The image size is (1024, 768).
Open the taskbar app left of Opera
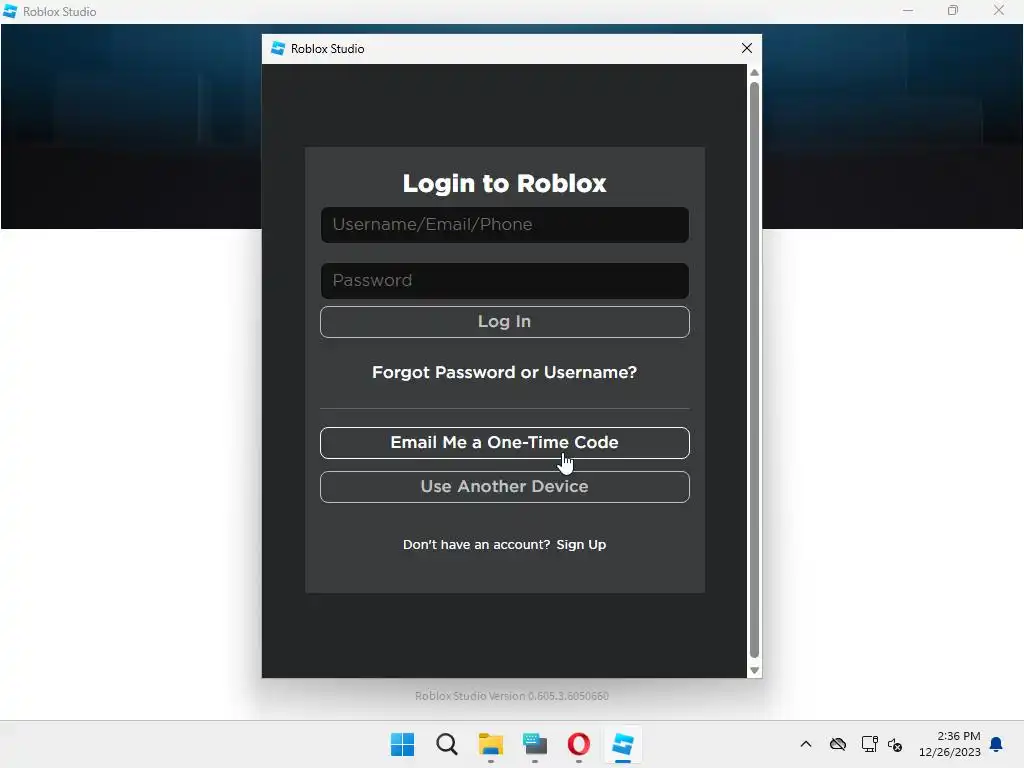click(535, 744)
